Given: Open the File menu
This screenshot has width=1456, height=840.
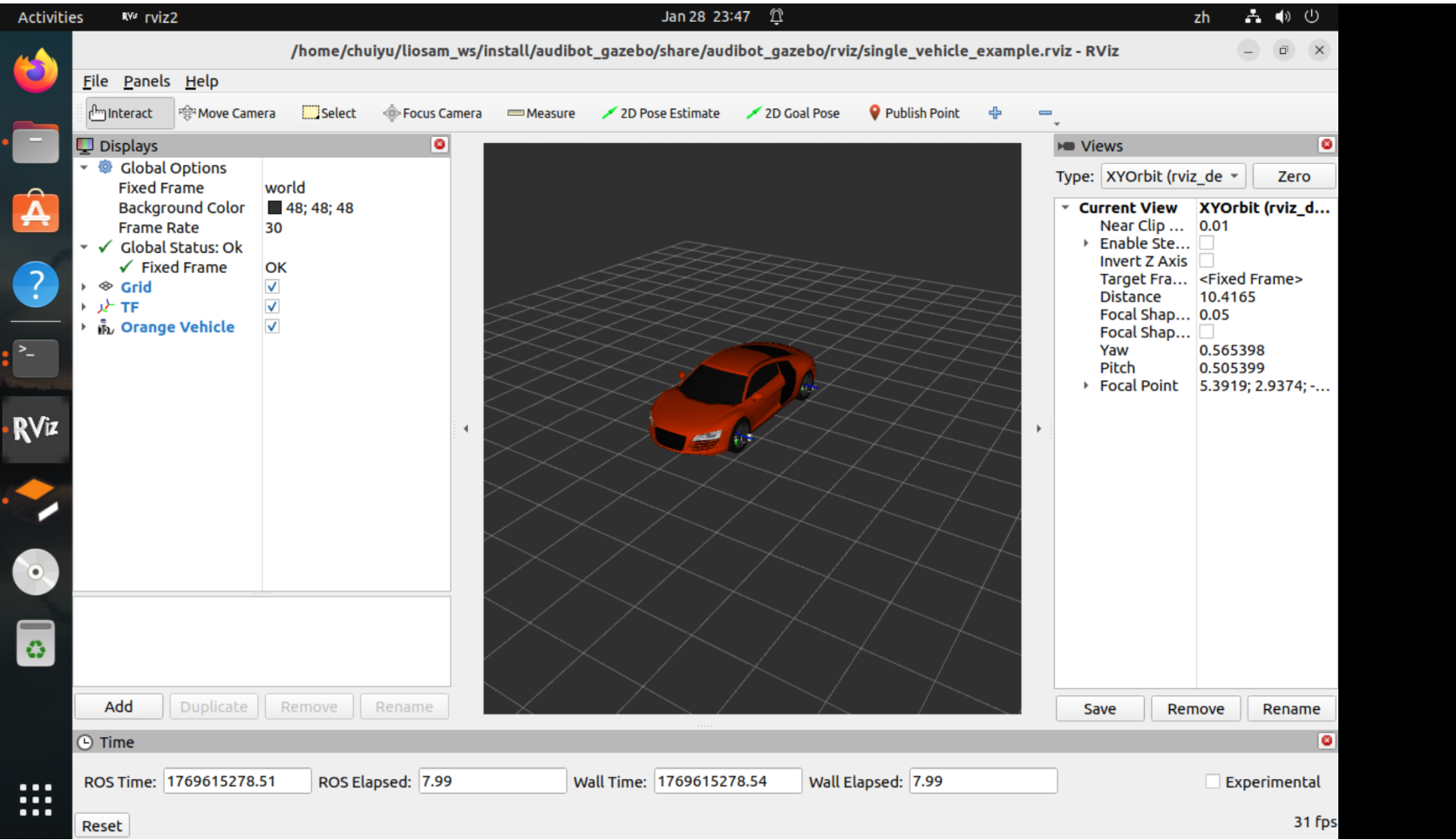Looking at the screenshot, I should (95, 81).
